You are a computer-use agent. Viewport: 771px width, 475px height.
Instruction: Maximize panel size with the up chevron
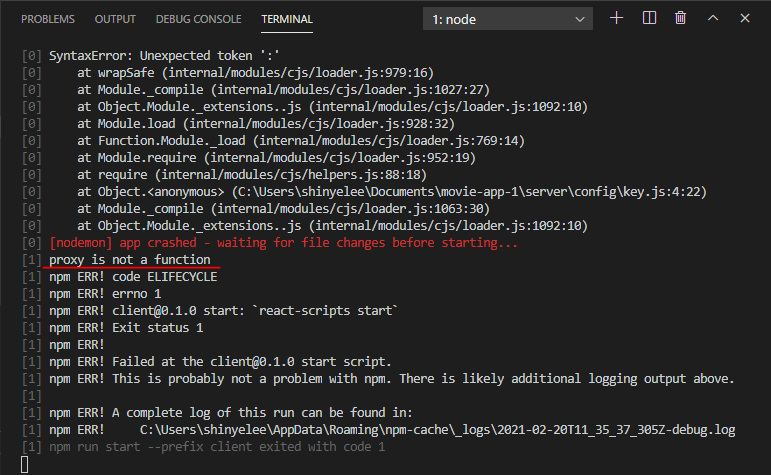713,18
